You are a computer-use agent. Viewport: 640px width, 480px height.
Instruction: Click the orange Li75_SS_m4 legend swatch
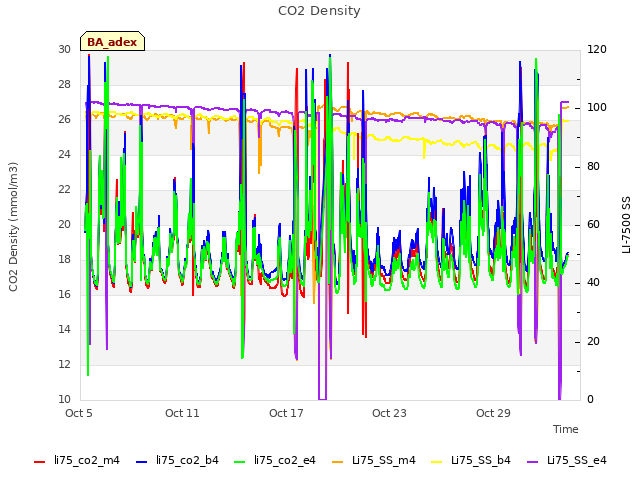tap(338, 462)
